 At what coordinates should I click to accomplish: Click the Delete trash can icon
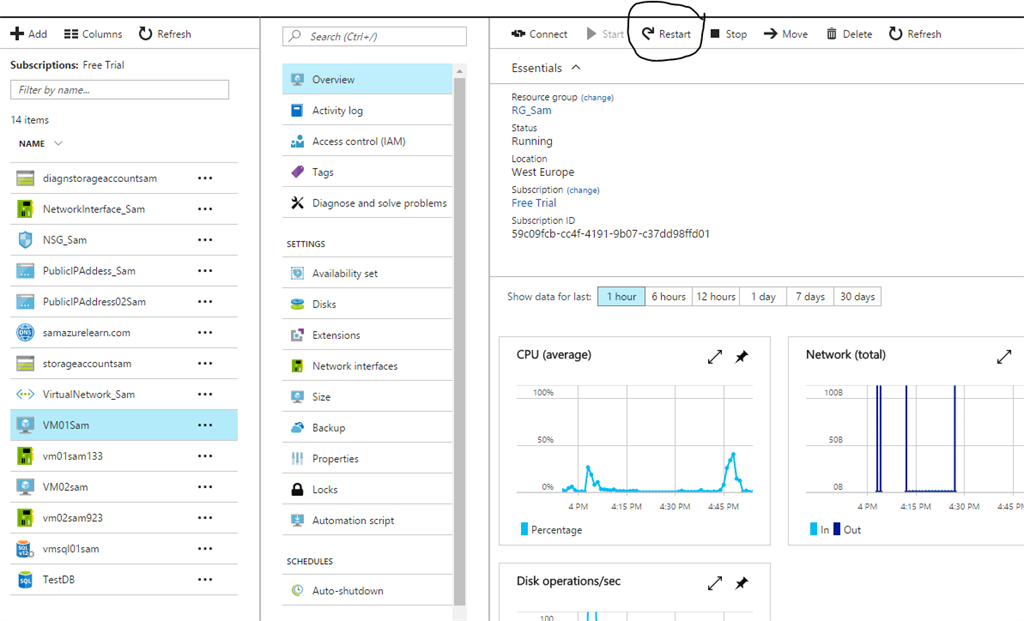pos(831,34)
